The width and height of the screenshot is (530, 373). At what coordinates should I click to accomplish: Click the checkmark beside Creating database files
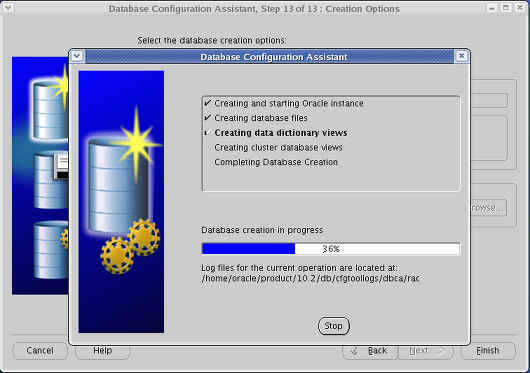pos(208,118)
